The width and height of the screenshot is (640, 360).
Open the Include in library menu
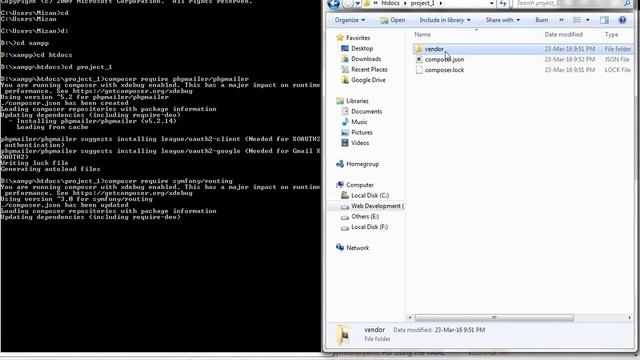445,20
